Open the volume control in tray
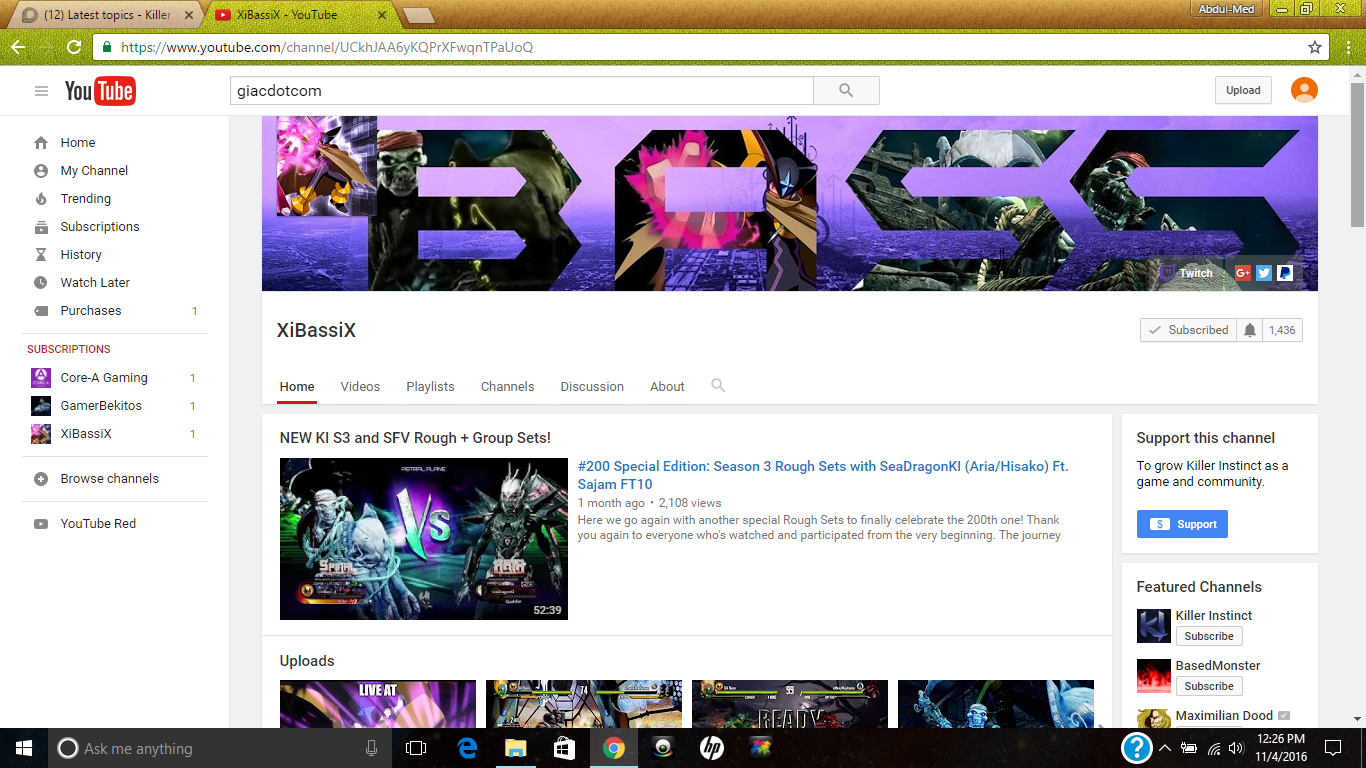This screenshot has width=1366, height=768. click(x=1236, y=748)
